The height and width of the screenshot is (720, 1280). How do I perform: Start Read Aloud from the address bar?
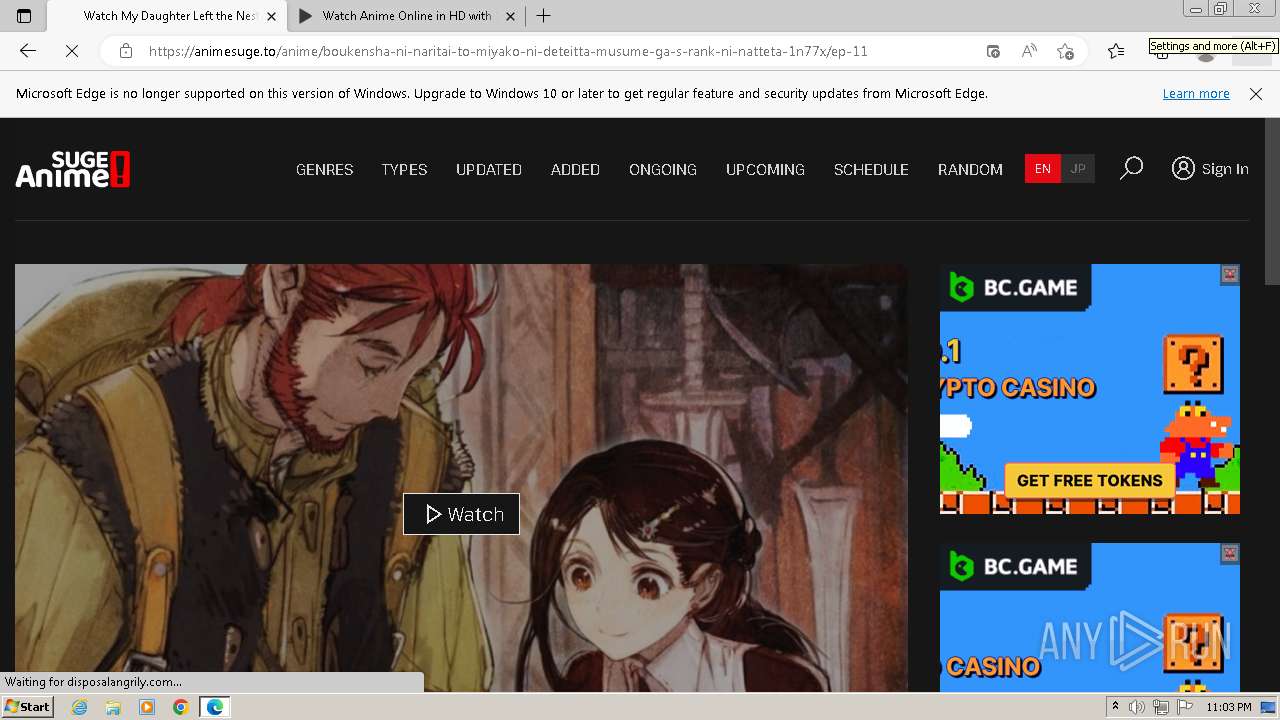click(x=1029, y=51)
